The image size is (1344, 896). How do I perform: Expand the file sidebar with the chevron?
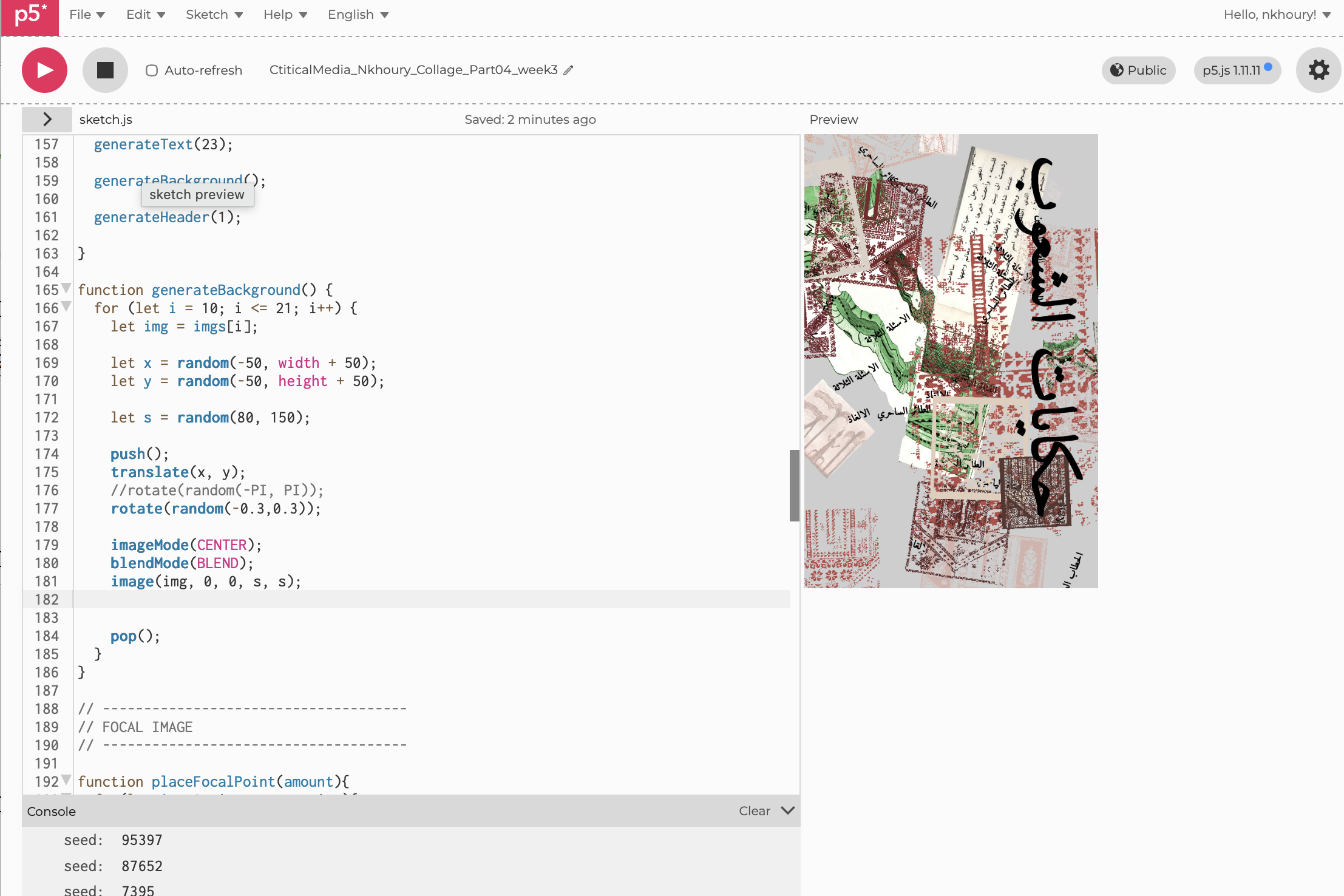pyautogui.click(x=47, y=120)
